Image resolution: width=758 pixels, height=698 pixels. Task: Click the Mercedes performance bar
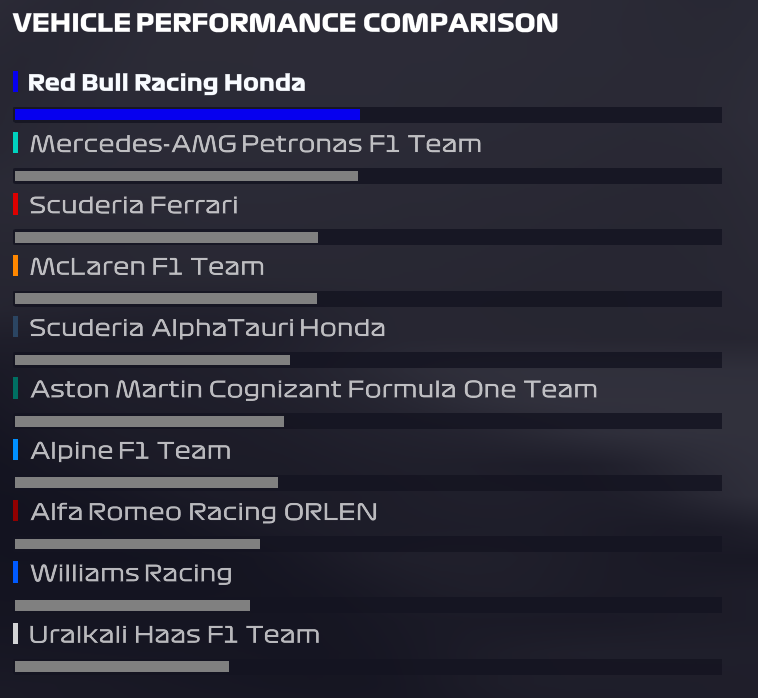(186, 176)
